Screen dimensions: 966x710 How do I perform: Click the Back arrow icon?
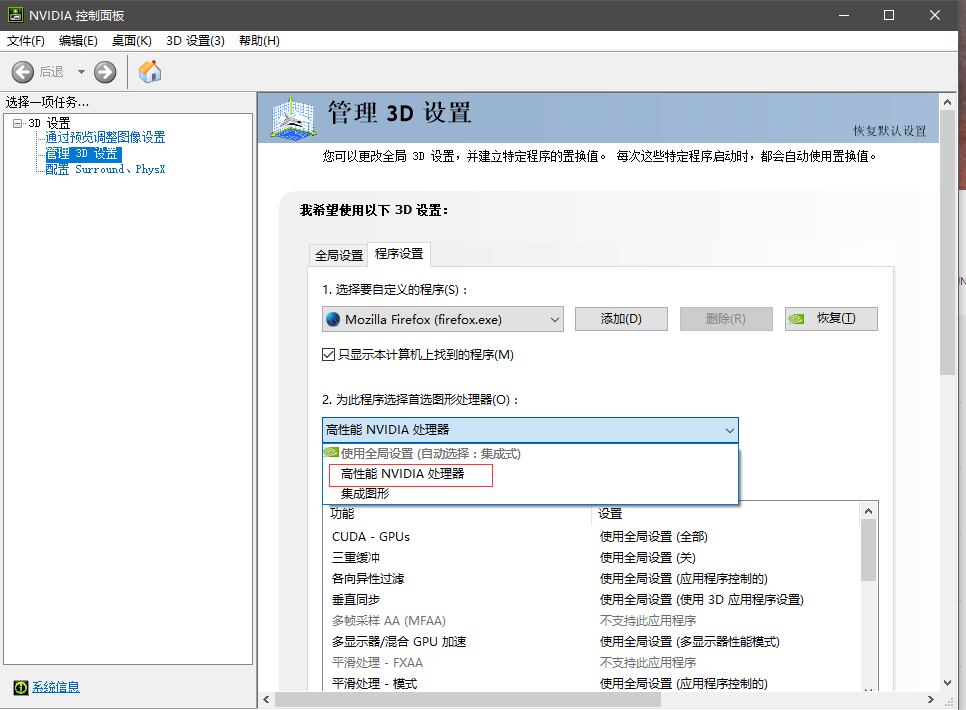(x=23, y=72)
